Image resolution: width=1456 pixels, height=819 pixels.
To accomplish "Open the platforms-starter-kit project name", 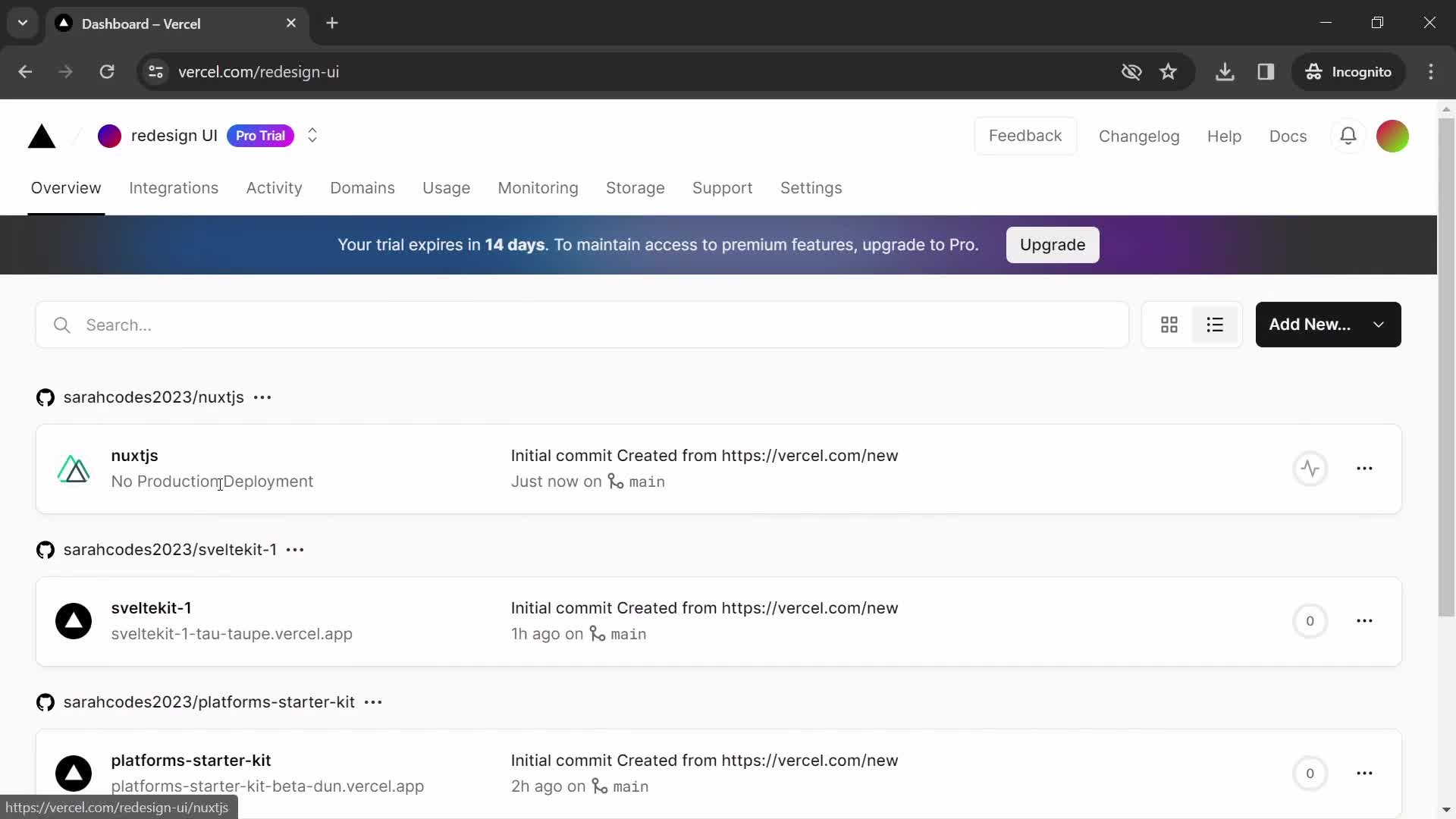I will coord(191,761).
